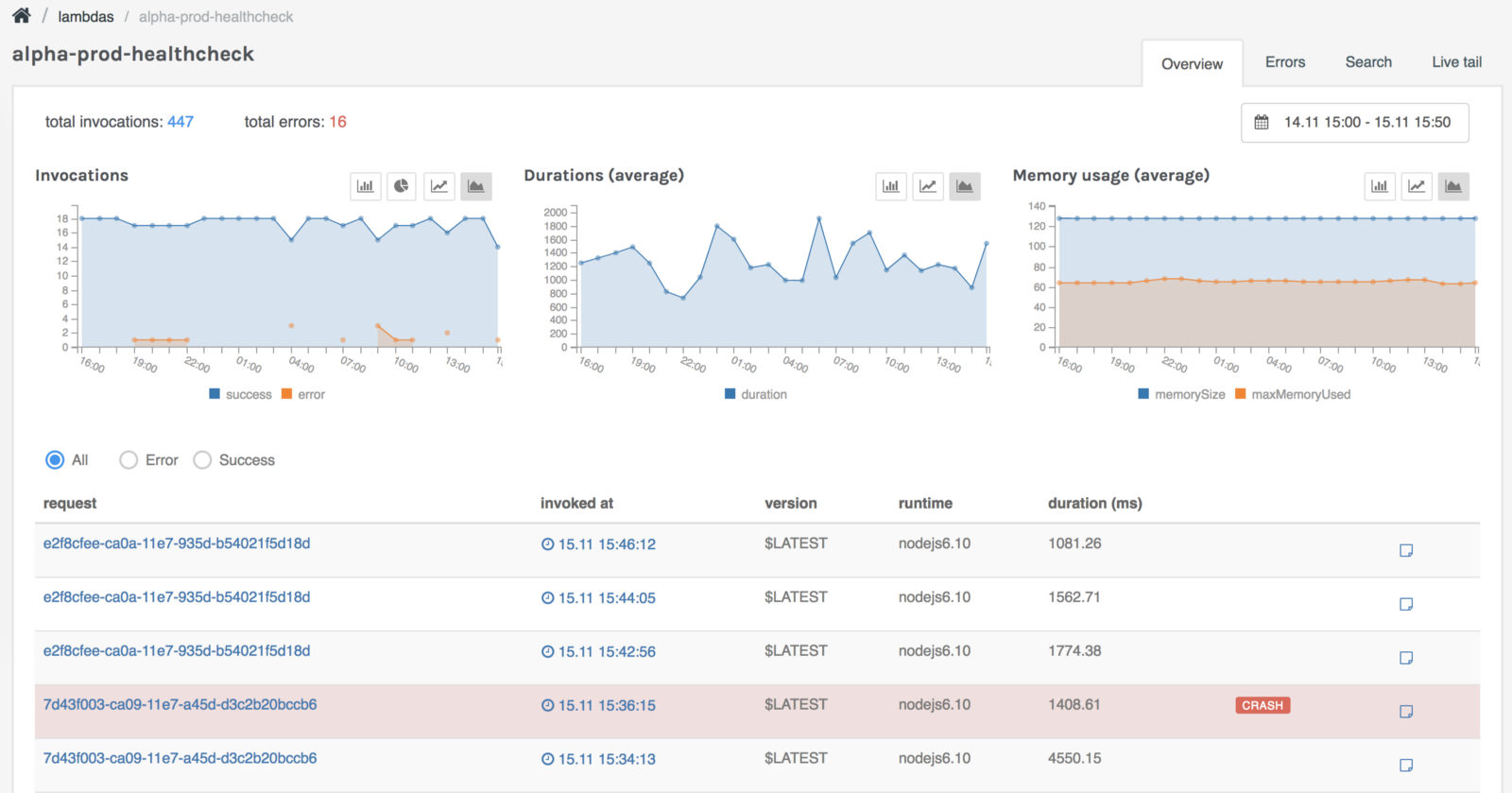Screen dimensions: 1512x793
Task: Select the Error filter radio button
Action: point(129,460)
